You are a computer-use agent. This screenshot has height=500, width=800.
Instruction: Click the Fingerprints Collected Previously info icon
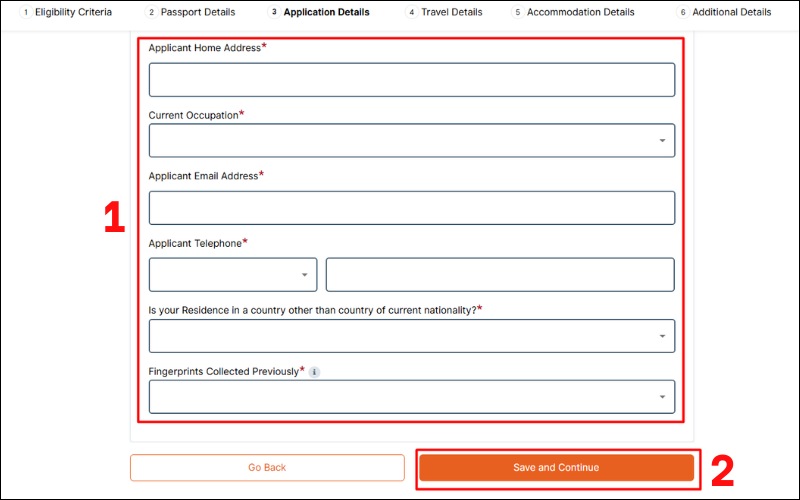click(314, 372)
